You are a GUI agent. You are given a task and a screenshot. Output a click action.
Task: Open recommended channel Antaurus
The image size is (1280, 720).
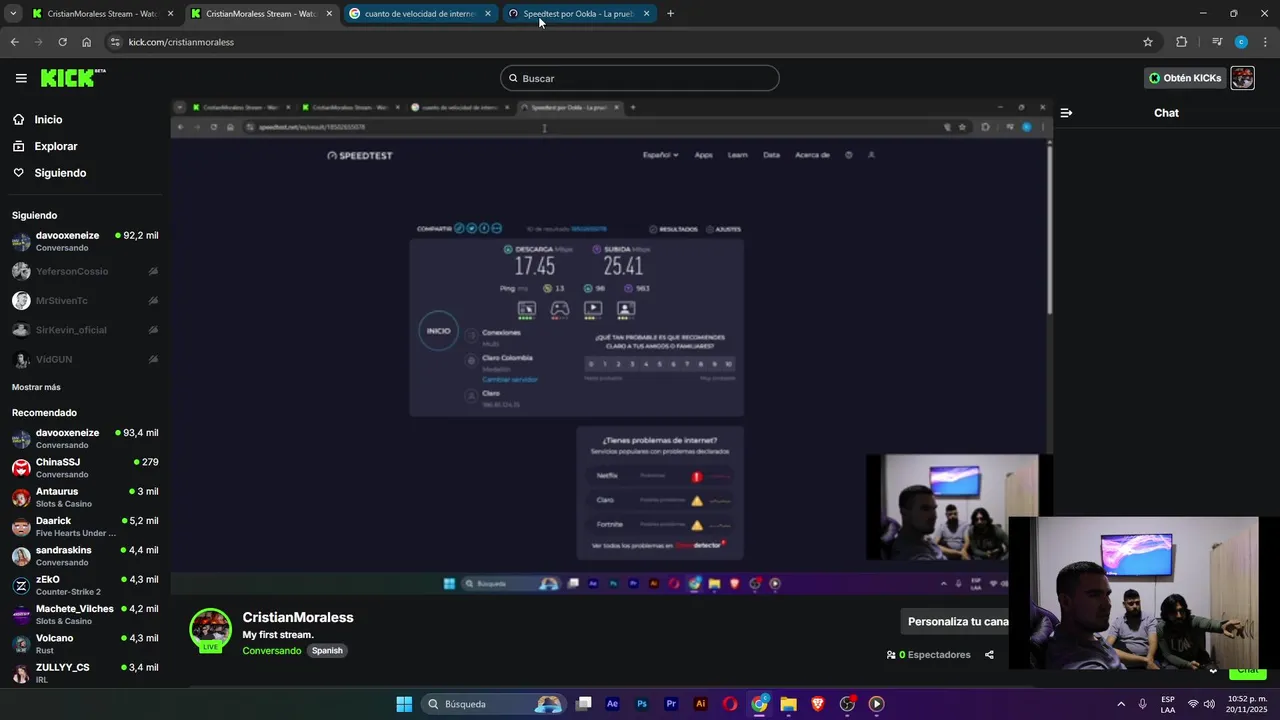tap(85, 497)
